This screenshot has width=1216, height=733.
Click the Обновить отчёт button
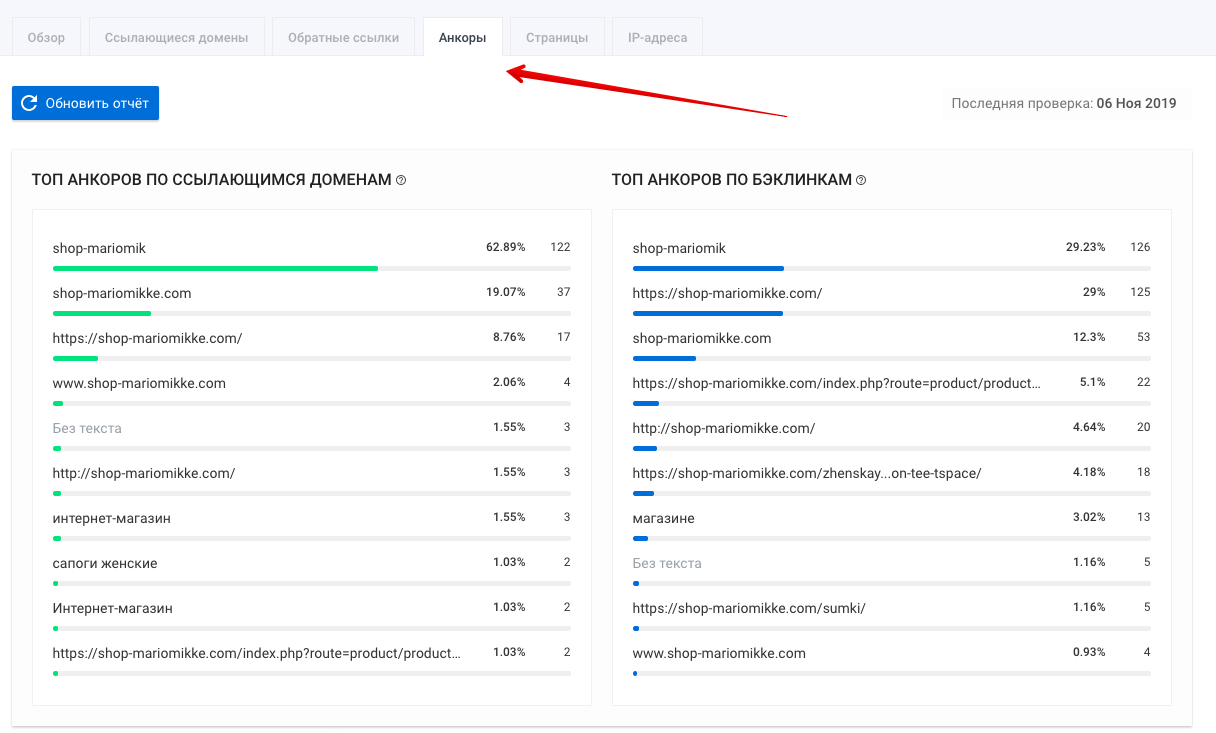pos(85,103)
